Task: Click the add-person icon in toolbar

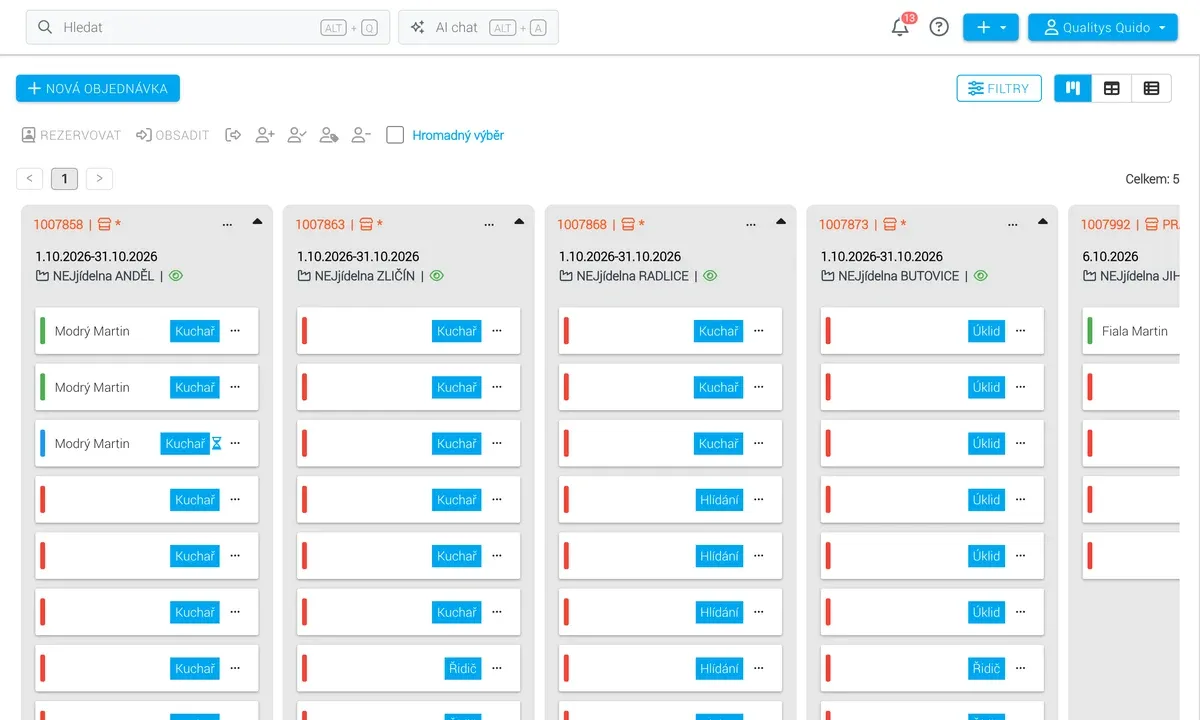Action: [265, 135]
